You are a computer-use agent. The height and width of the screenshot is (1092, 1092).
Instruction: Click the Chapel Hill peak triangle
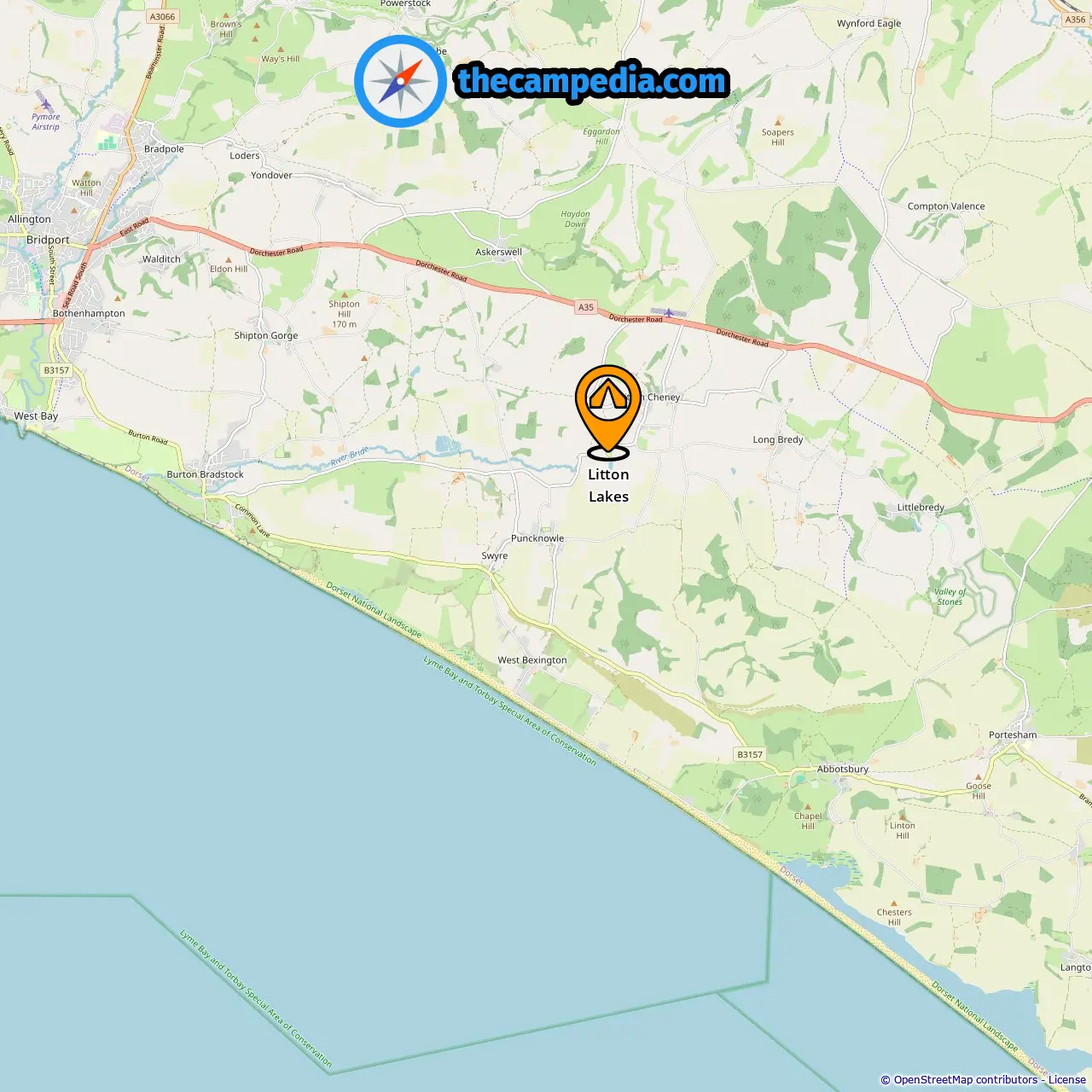(807, 805)
